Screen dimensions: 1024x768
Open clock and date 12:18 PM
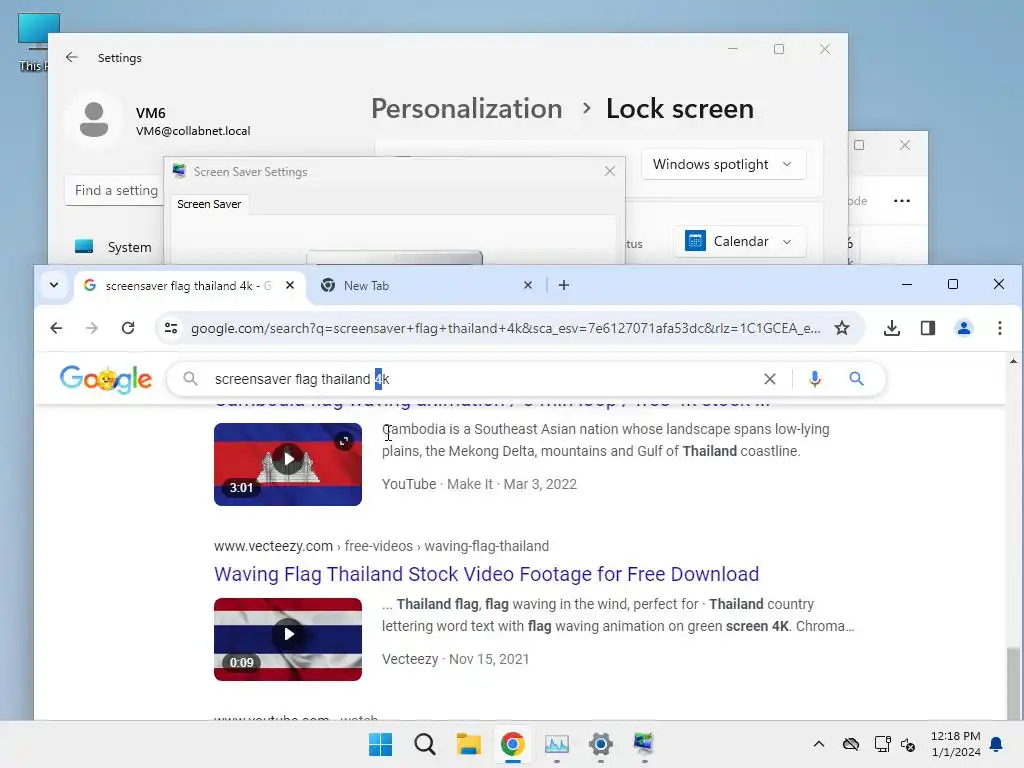coord(955,744)
